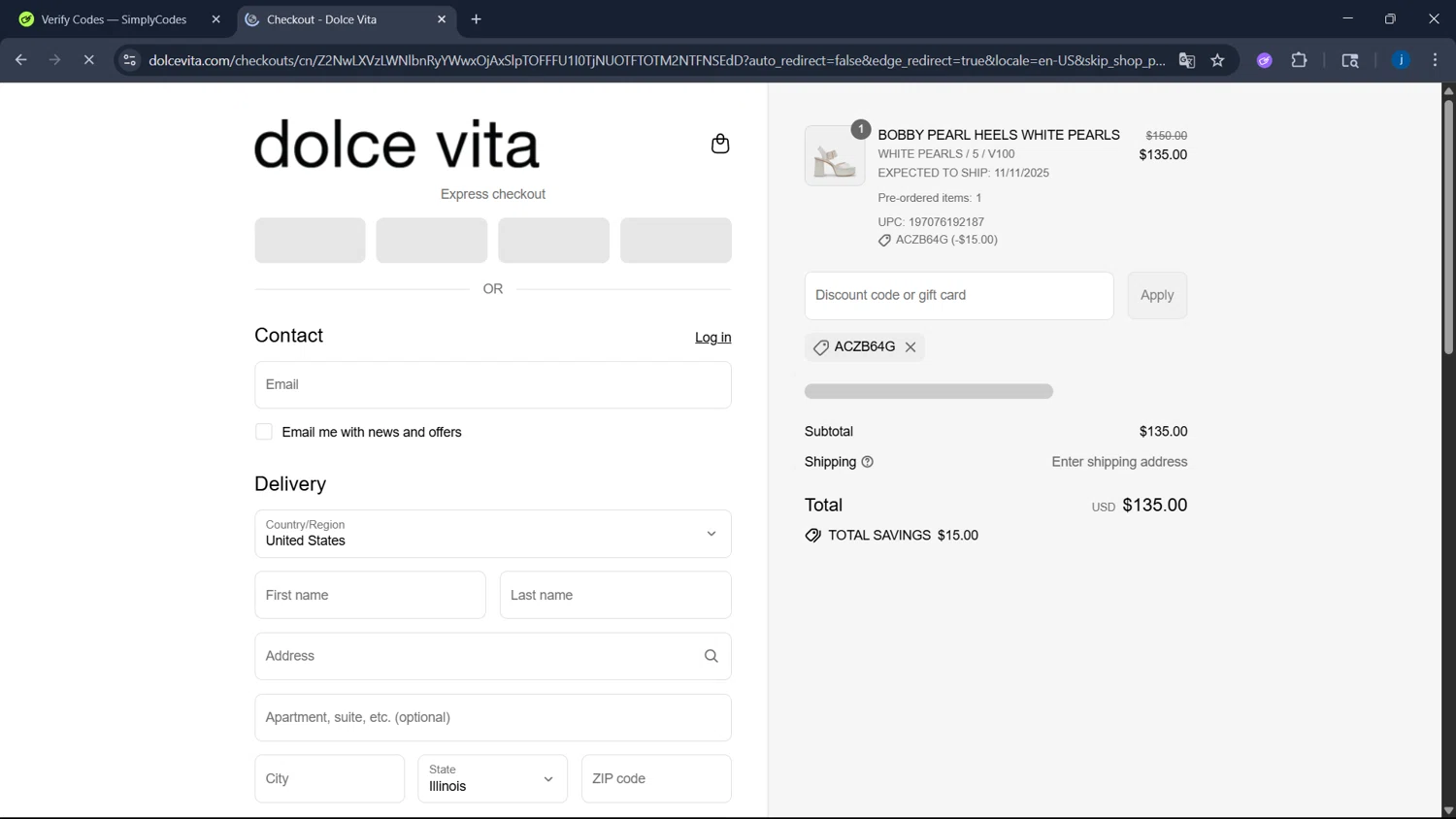The image size is (1456, 819).
Task: Open the State dropdown showing Illinois
Action: coord(493,778)
